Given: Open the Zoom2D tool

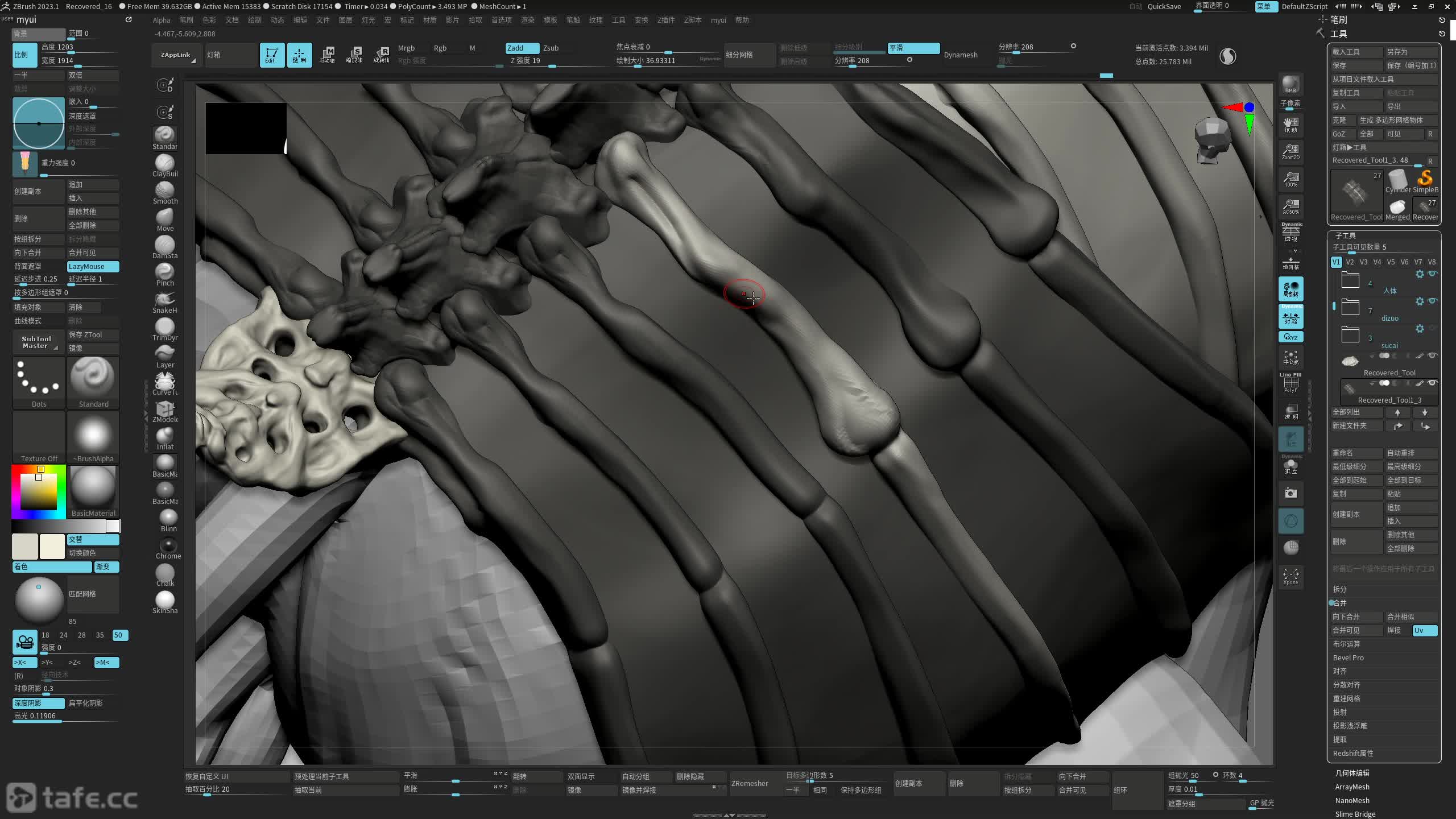Looking at the screenshot, I should (x=1290, y=151).
